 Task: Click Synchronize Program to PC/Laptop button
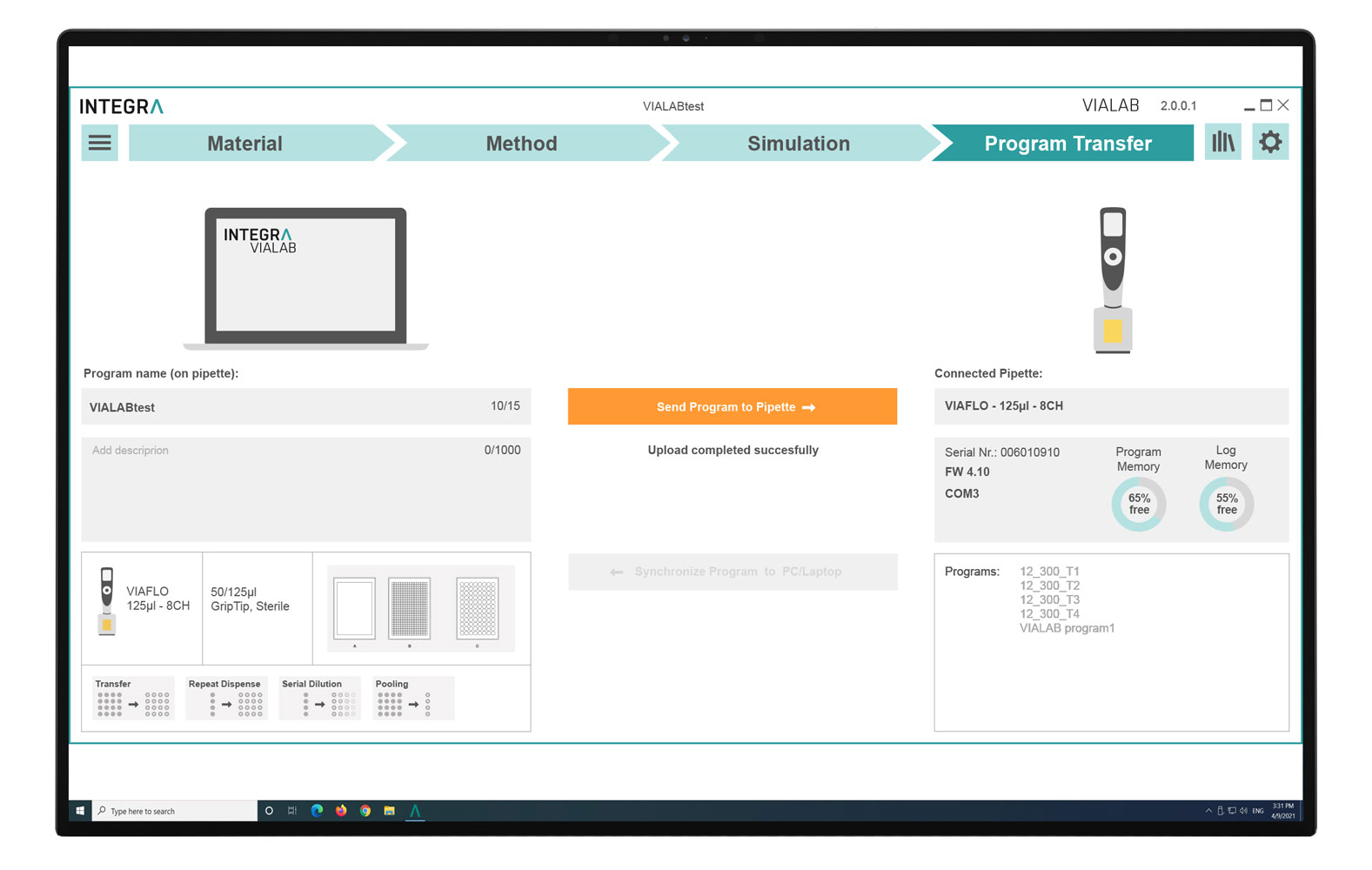click(x=733, y=572)
